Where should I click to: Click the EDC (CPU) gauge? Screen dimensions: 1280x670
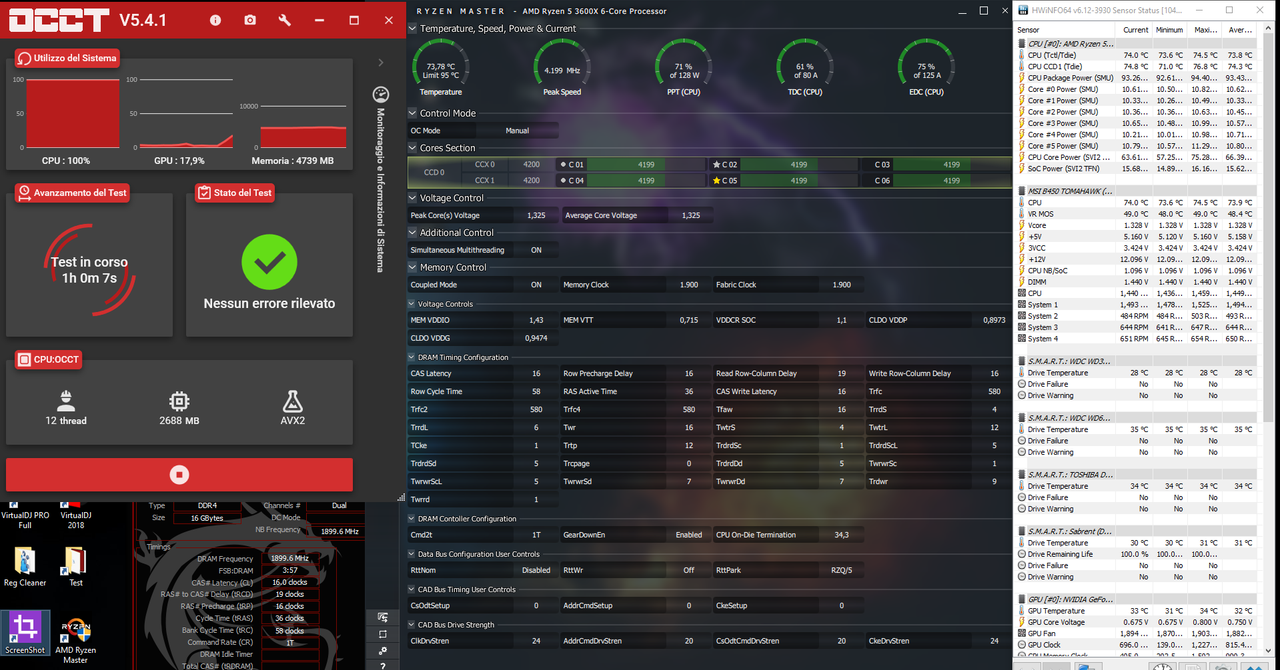click(x=926, y=69)
